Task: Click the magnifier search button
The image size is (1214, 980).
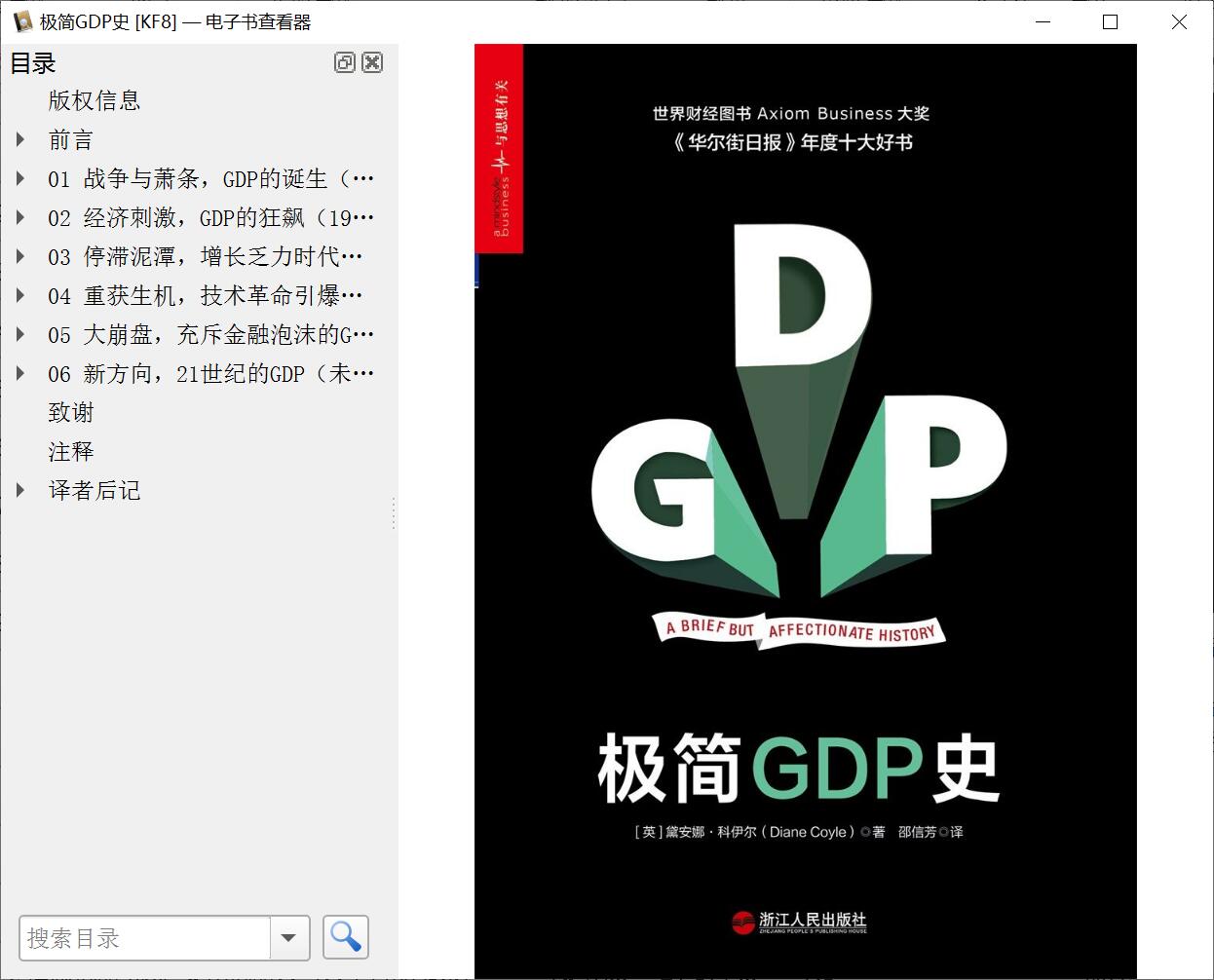Action: point(345,937)
